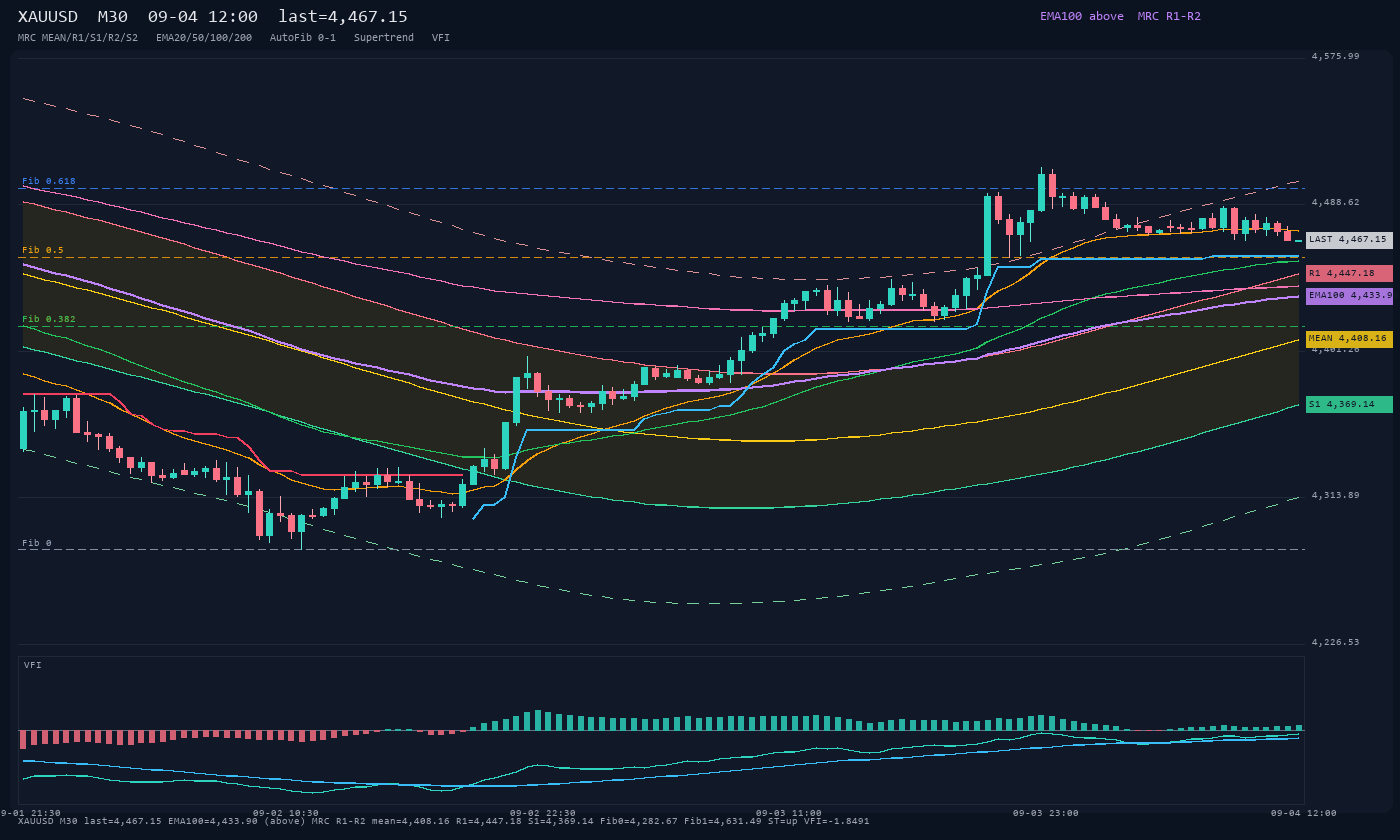This screenshot has width=1400, height=840.
Task: Select the 4,226.53 price axis label
Action: click(x=1336, y=642)
